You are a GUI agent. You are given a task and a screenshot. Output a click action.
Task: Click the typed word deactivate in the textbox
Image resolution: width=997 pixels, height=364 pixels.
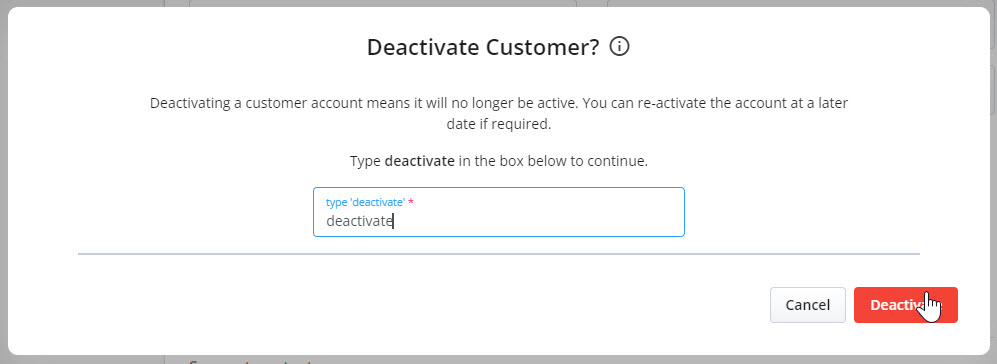[359, 221]
